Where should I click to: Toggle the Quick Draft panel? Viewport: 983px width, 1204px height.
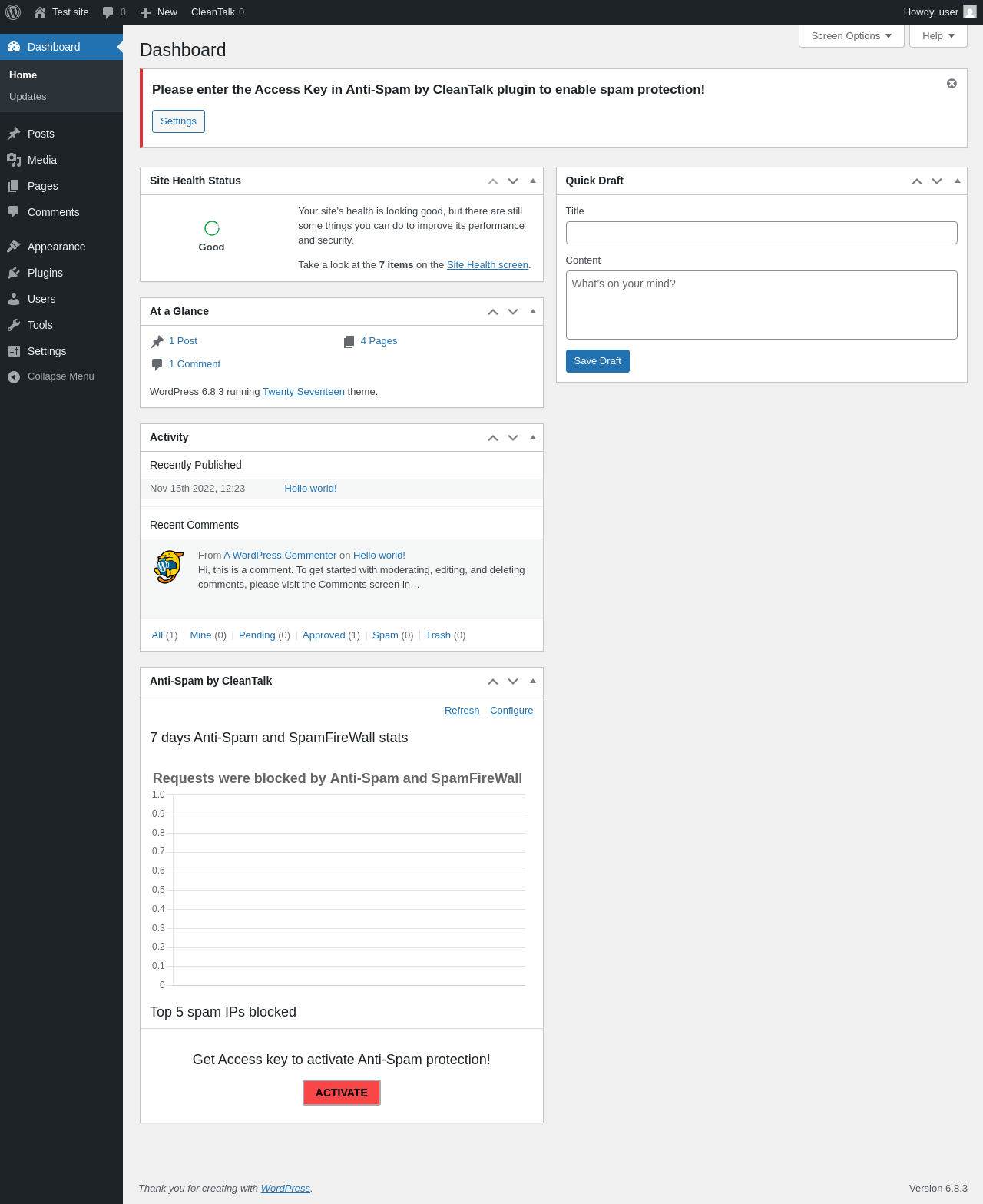957,181
